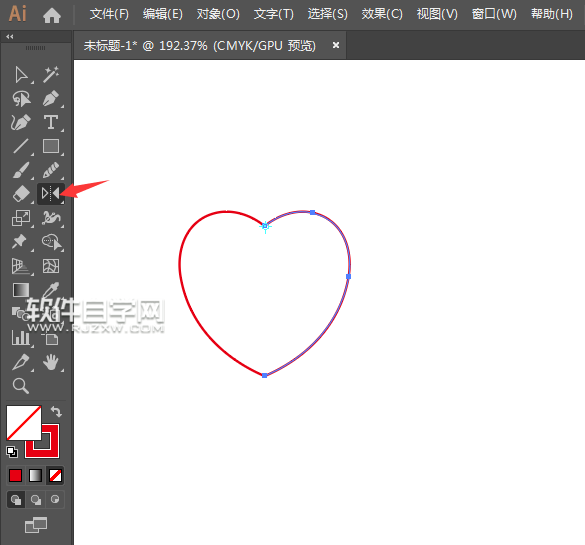The width and height of the screenshot is (585, 545).
Task: Set paint mode to None
Action: (x=56, y=476)
